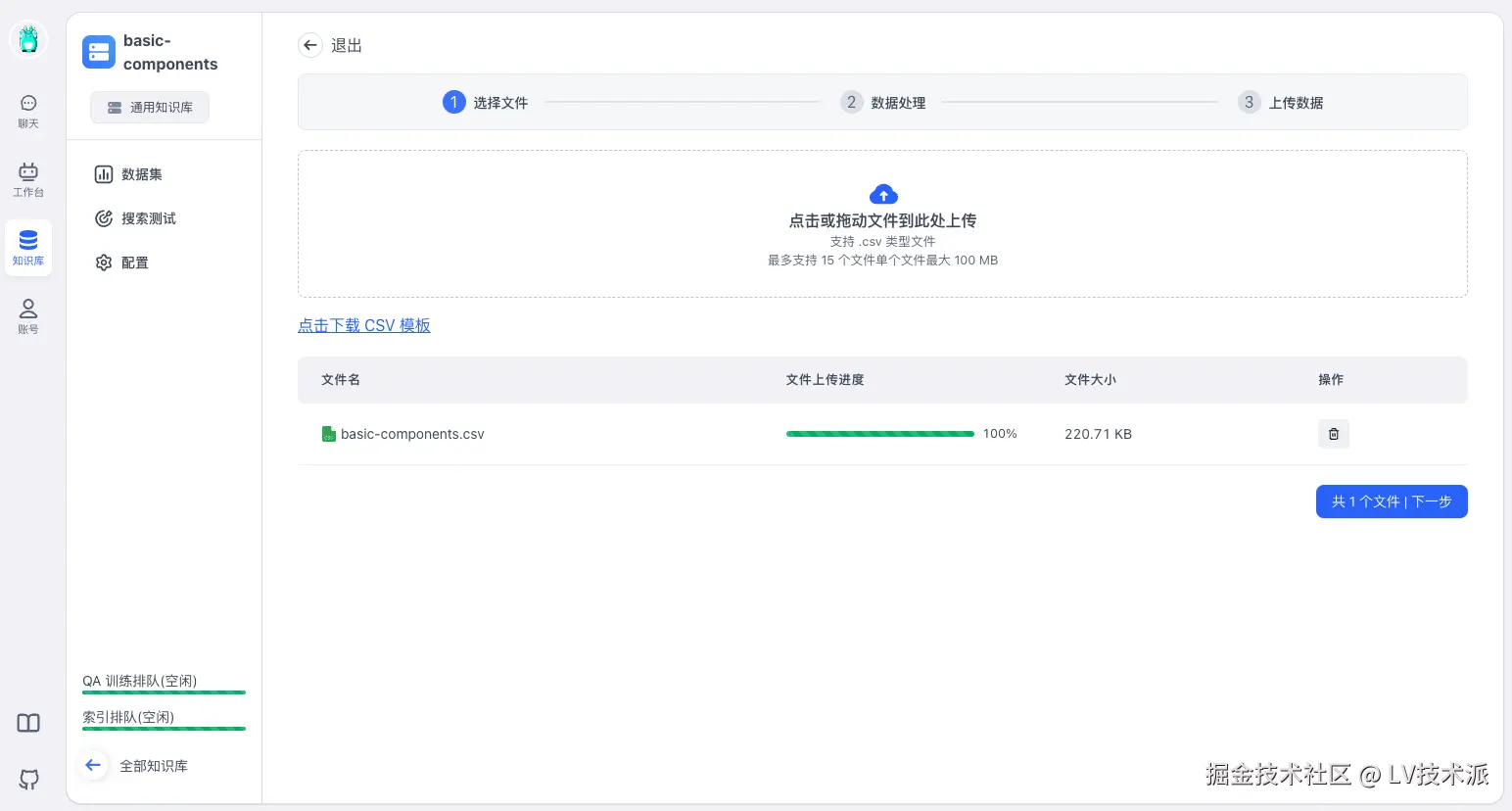
Task: Open the 聊天 chat section
Action: pyautogui.click(x=28, y=111)
